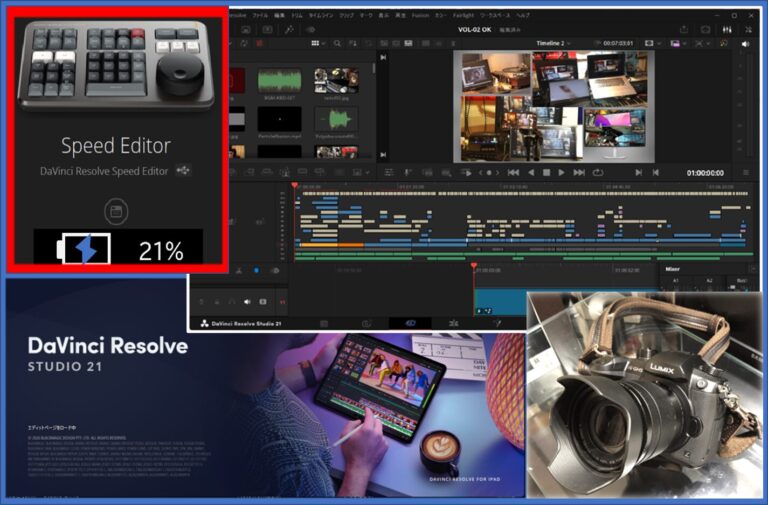Image resolution: width=768 pixels, height=505 pixels.
Task: Click the USB icon beside Speed Editor name
Action: point(183,170)
